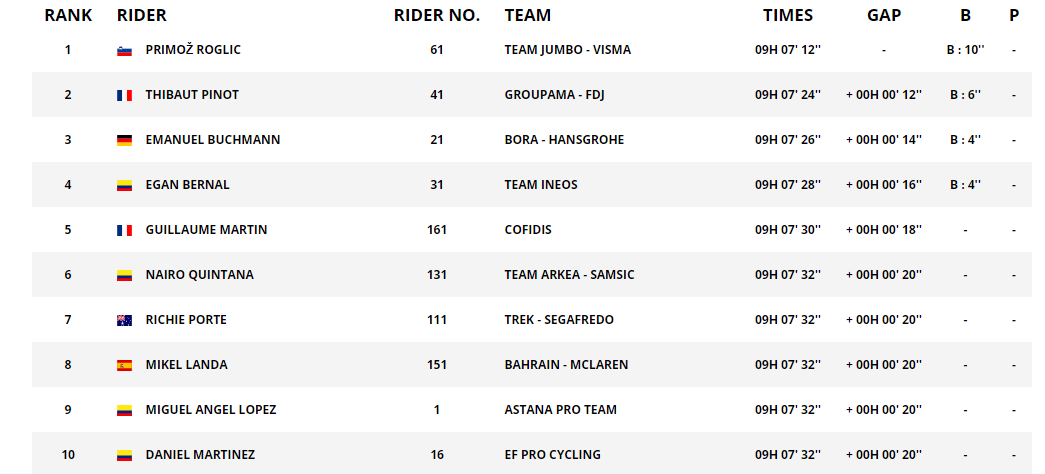
Task: Click the TEAM column header
Action: (x=528, y=15)
